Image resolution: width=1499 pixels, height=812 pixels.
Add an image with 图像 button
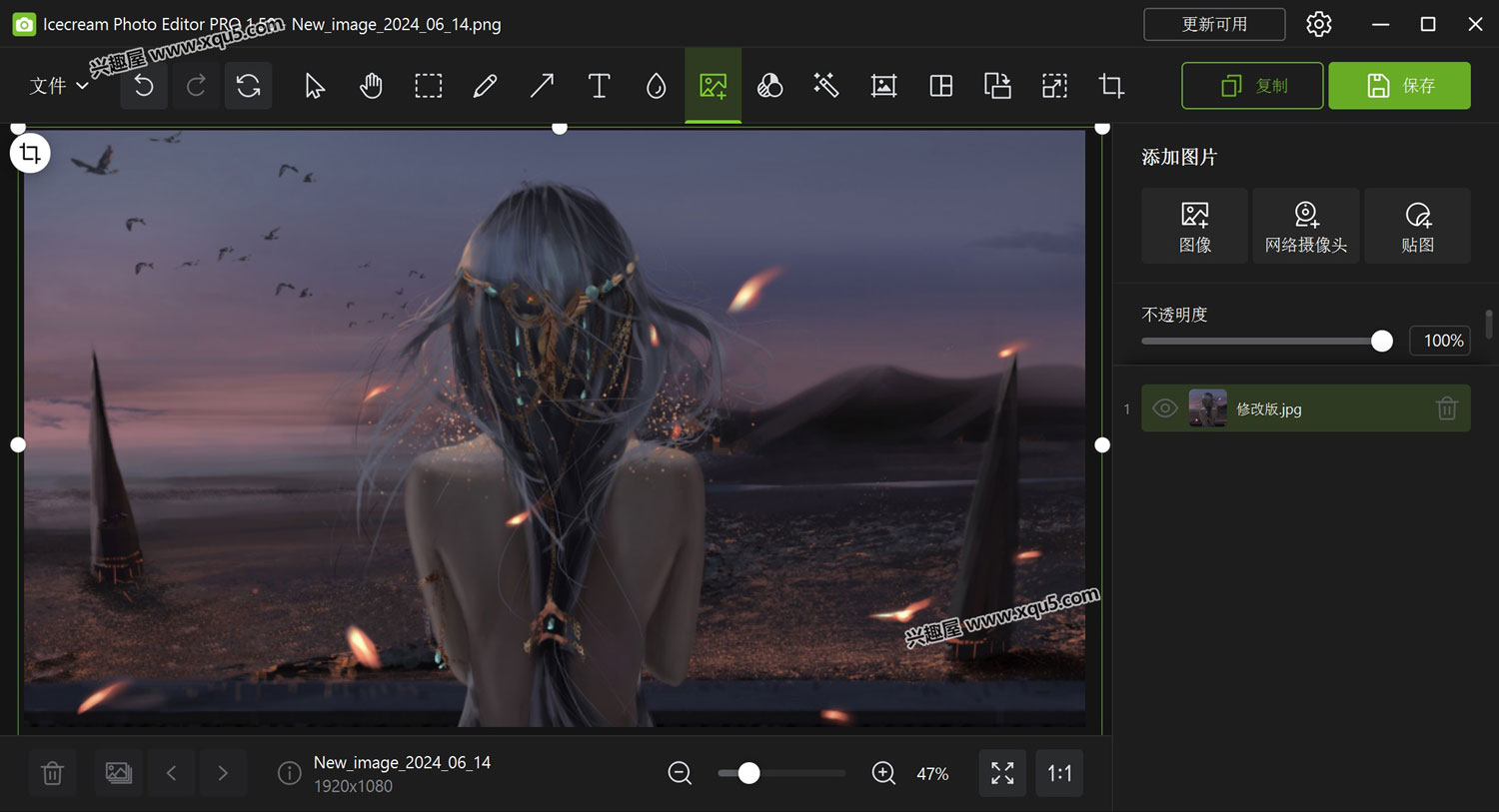click(1195, 226)
